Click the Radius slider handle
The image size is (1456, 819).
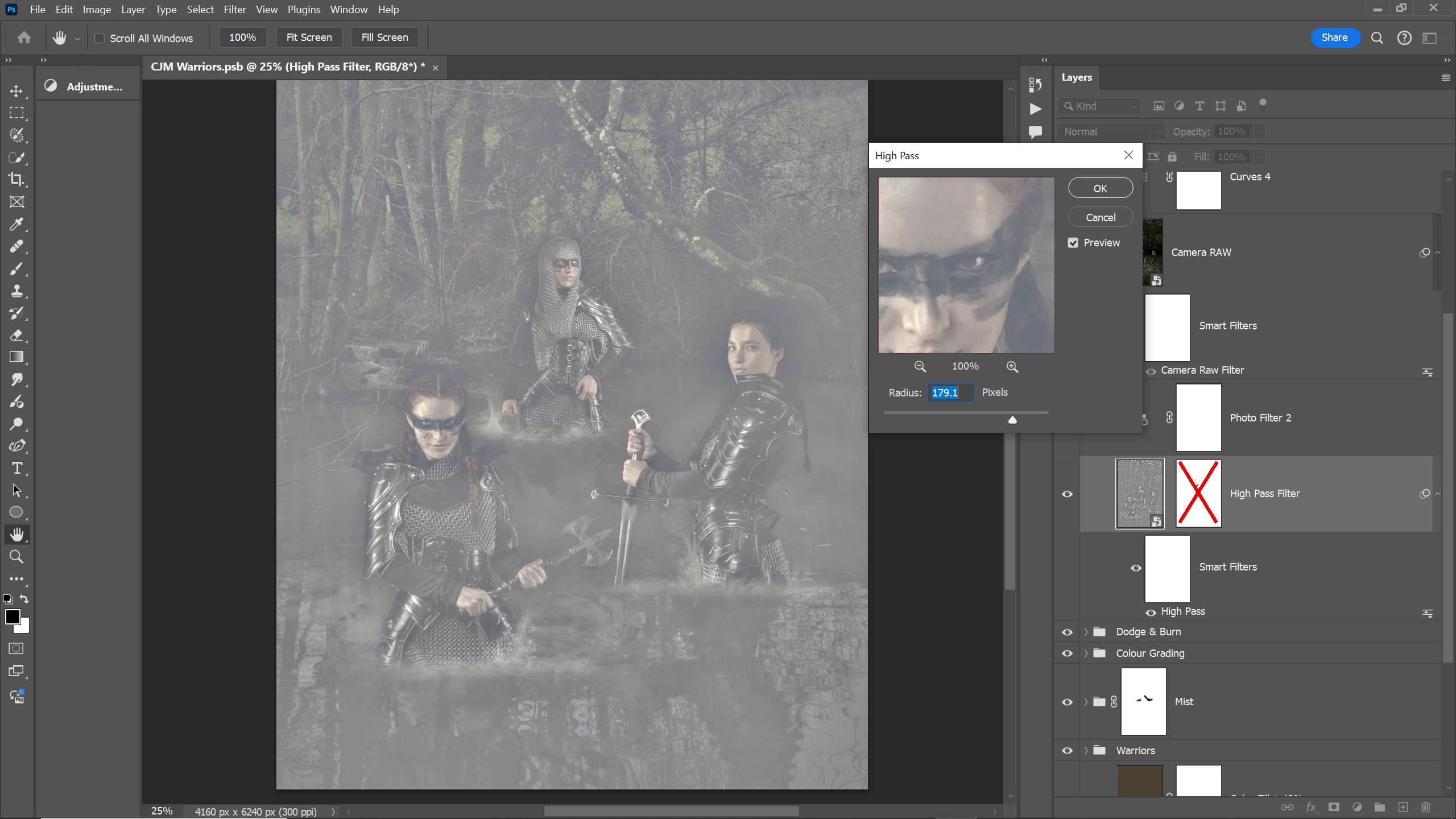point(1012,420)
